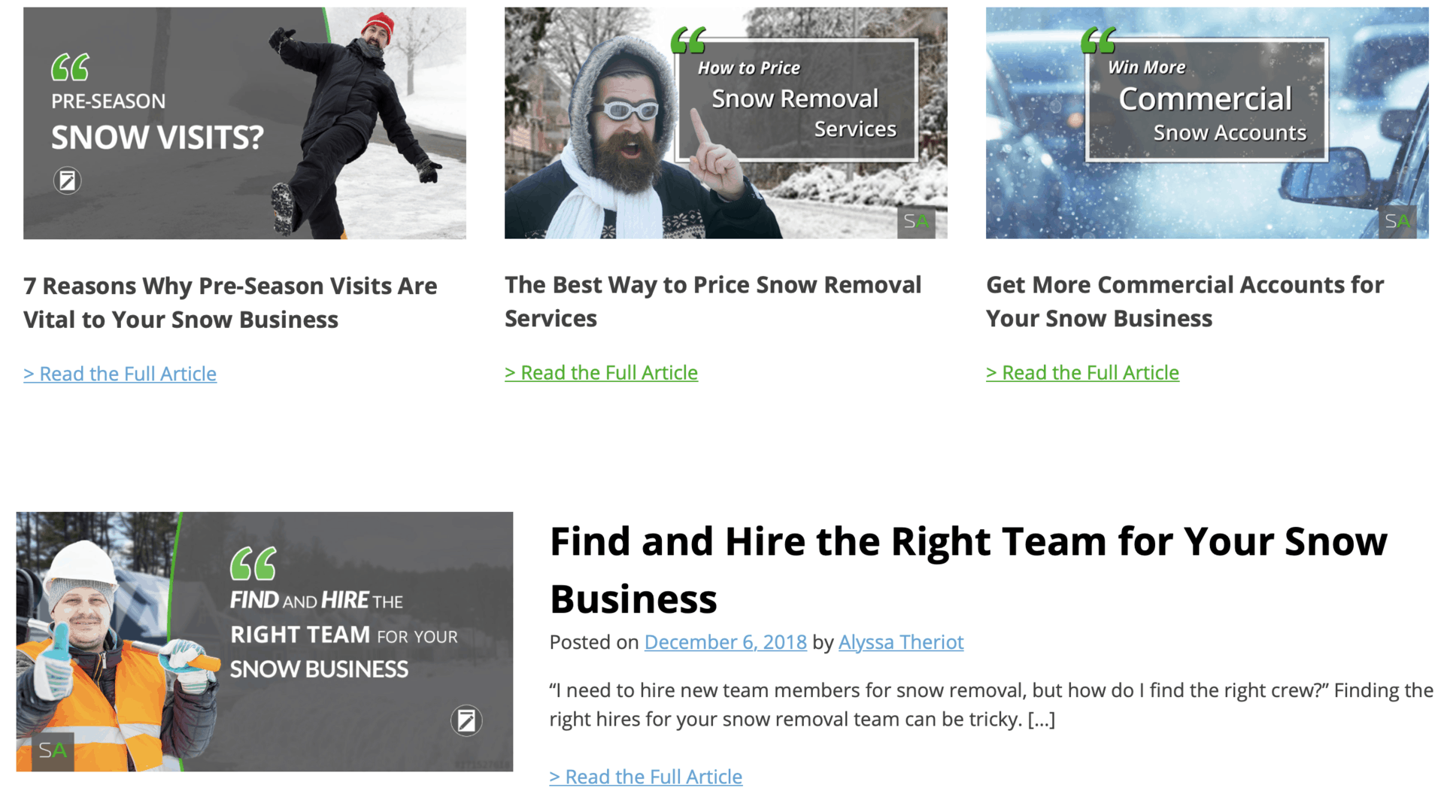This screenshot has width=1456, height=812.
Task: Open title 7 Reasons Why Pre-Season Visits Are Vital
Action: pyautogui.click(x=230, y=302)
